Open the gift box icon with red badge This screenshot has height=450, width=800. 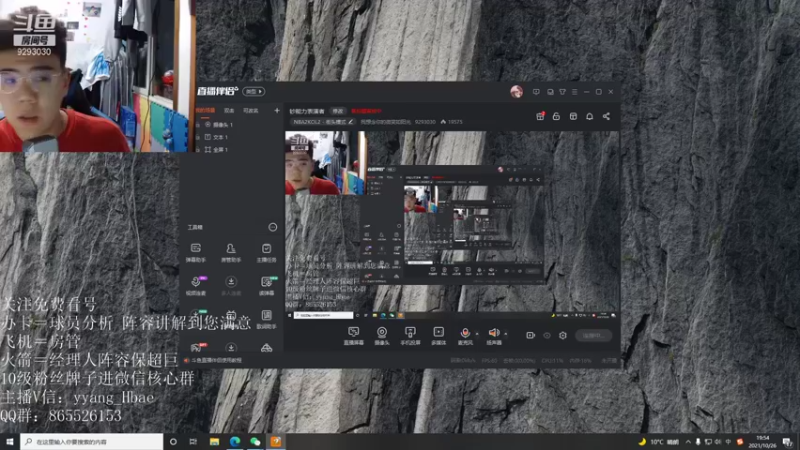coord(540,116)
